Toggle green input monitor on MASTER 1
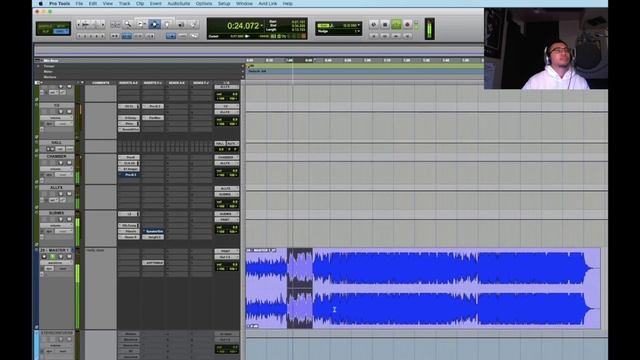 pyautogui.click(x=52, y=256)
